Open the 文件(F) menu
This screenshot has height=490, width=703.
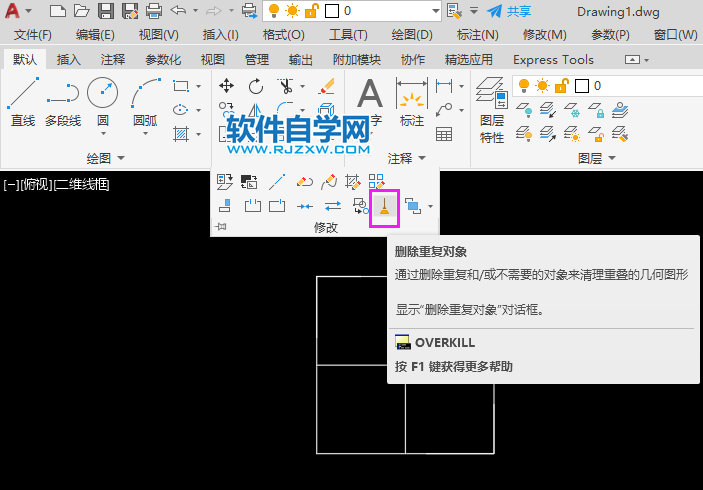coord(32,35)
